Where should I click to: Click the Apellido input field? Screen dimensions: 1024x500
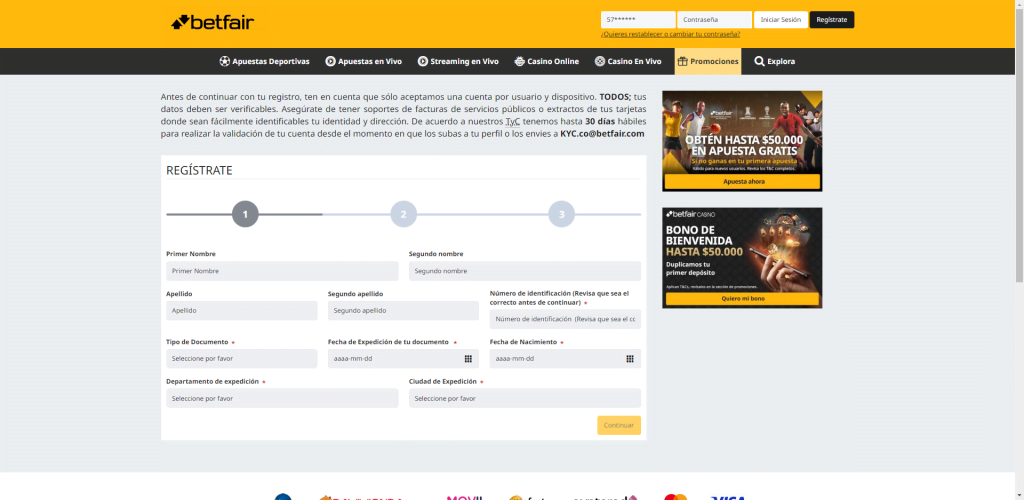[242, 311]
